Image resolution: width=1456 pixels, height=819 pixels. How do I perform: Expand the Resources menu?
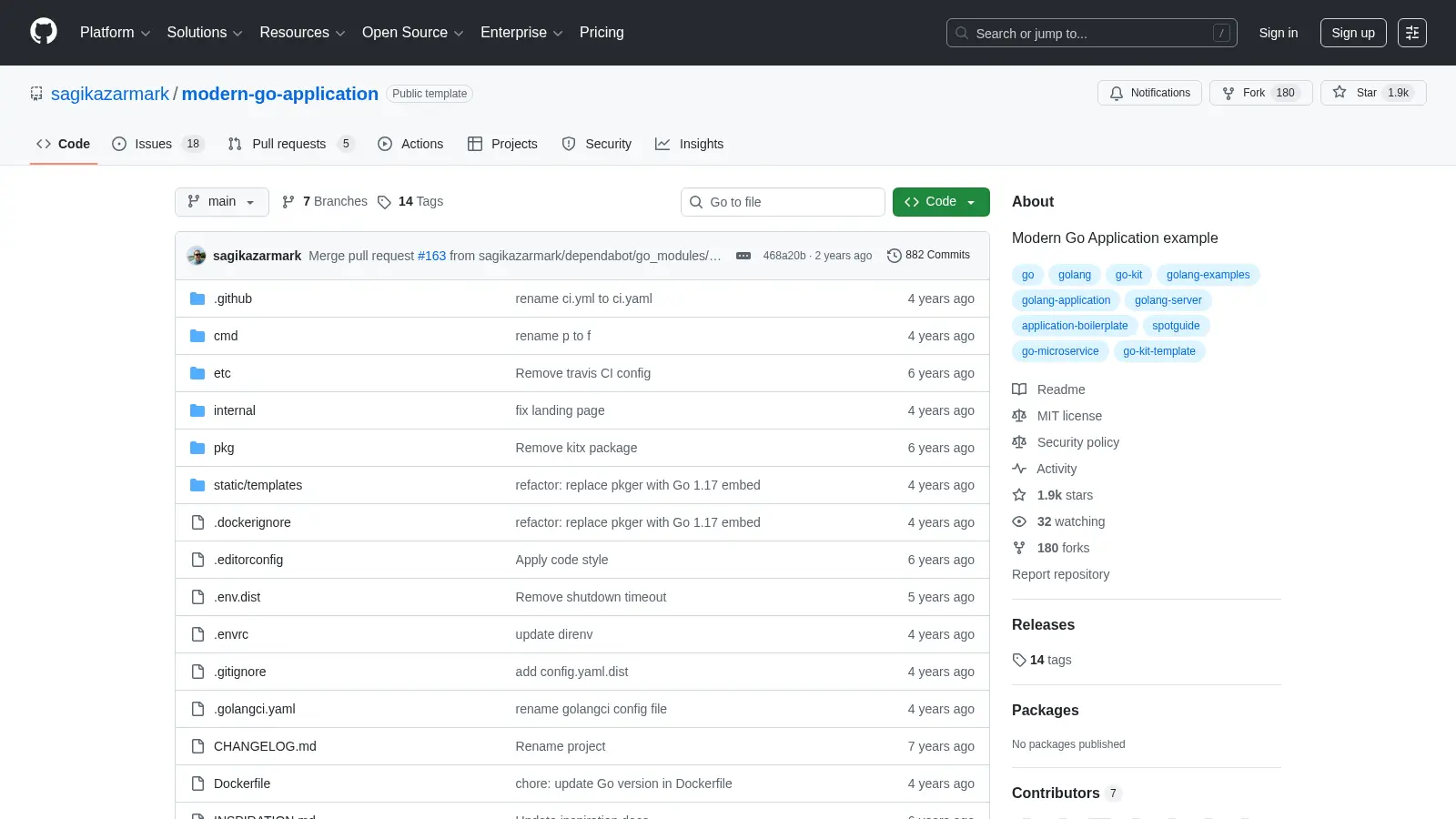302,33
